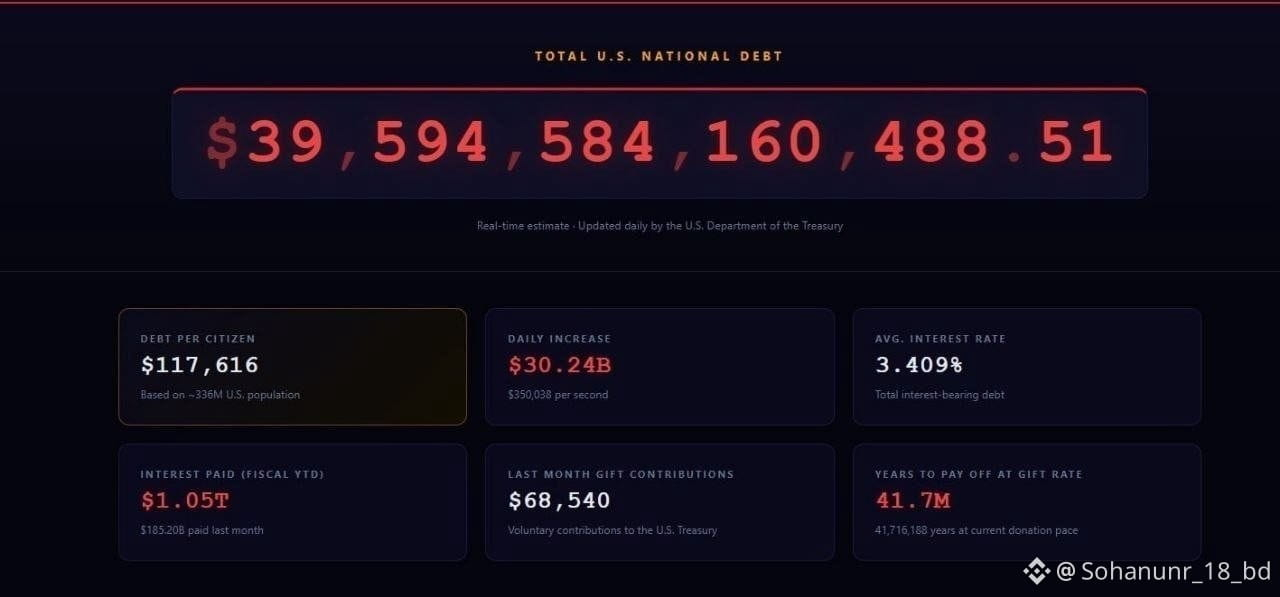The width and height of the screenshot is (1280, 597).
Task: Click the large national debt counter display
Action: point(660,143)
